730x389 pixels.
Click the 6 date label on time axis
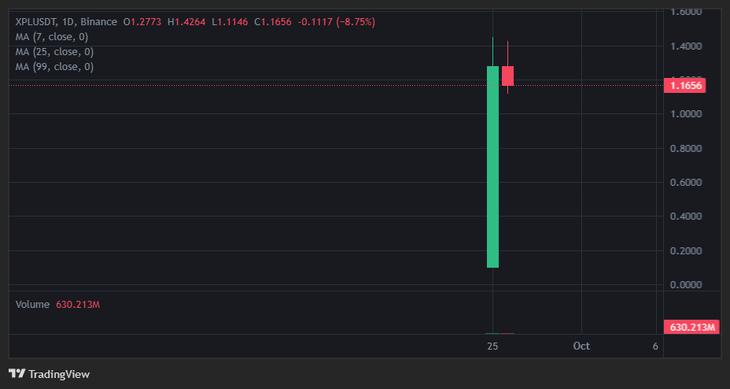coord(656,346)
